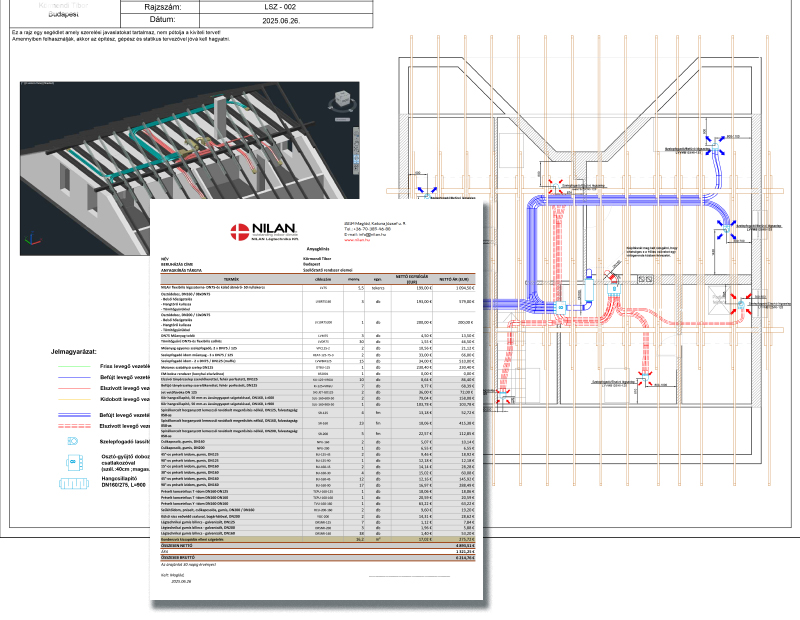This screenshot has height=620, width=800.
Task: Click the UCS axis icon in 3D view
Action: coord(33,239)
